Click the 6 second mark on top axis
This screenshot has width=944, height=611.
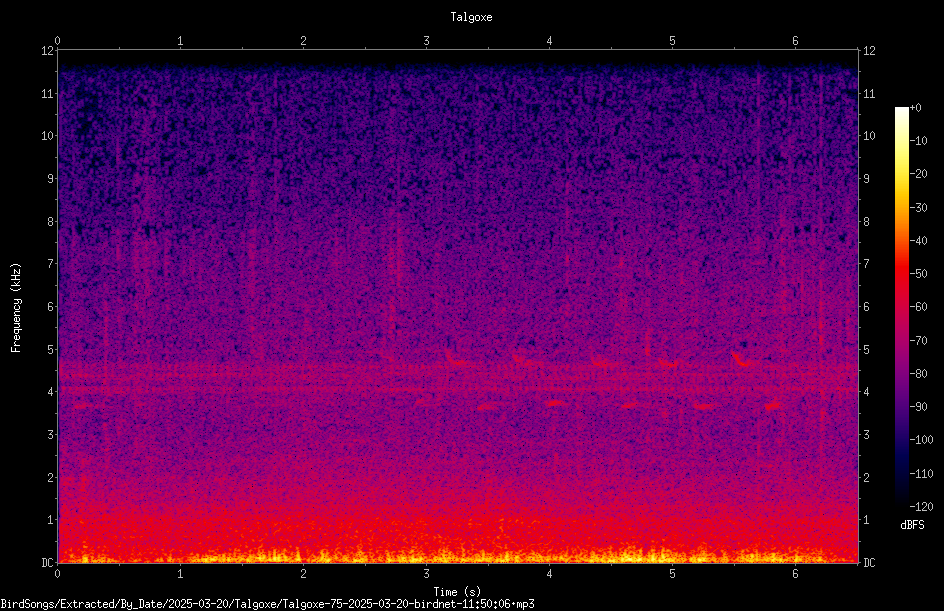(x=795, y=41)
